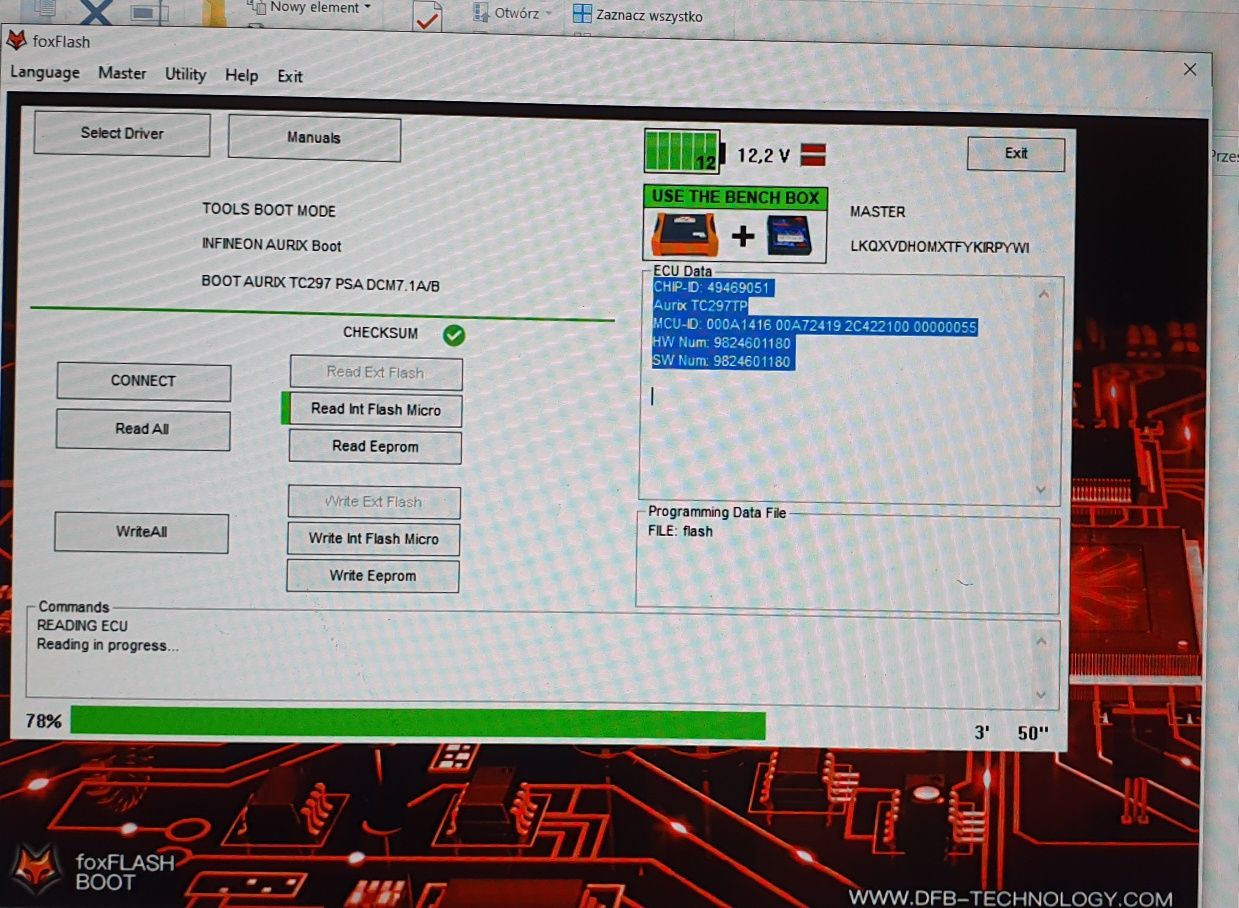Screen dimensions: 1239x908
Task: Open the Utility menu
Action: point(185,74)
